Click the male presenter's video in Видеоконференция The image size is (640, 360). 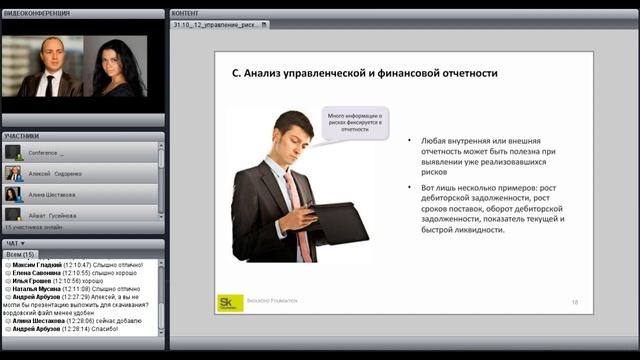pyautogui.click(x=43, y=66)
